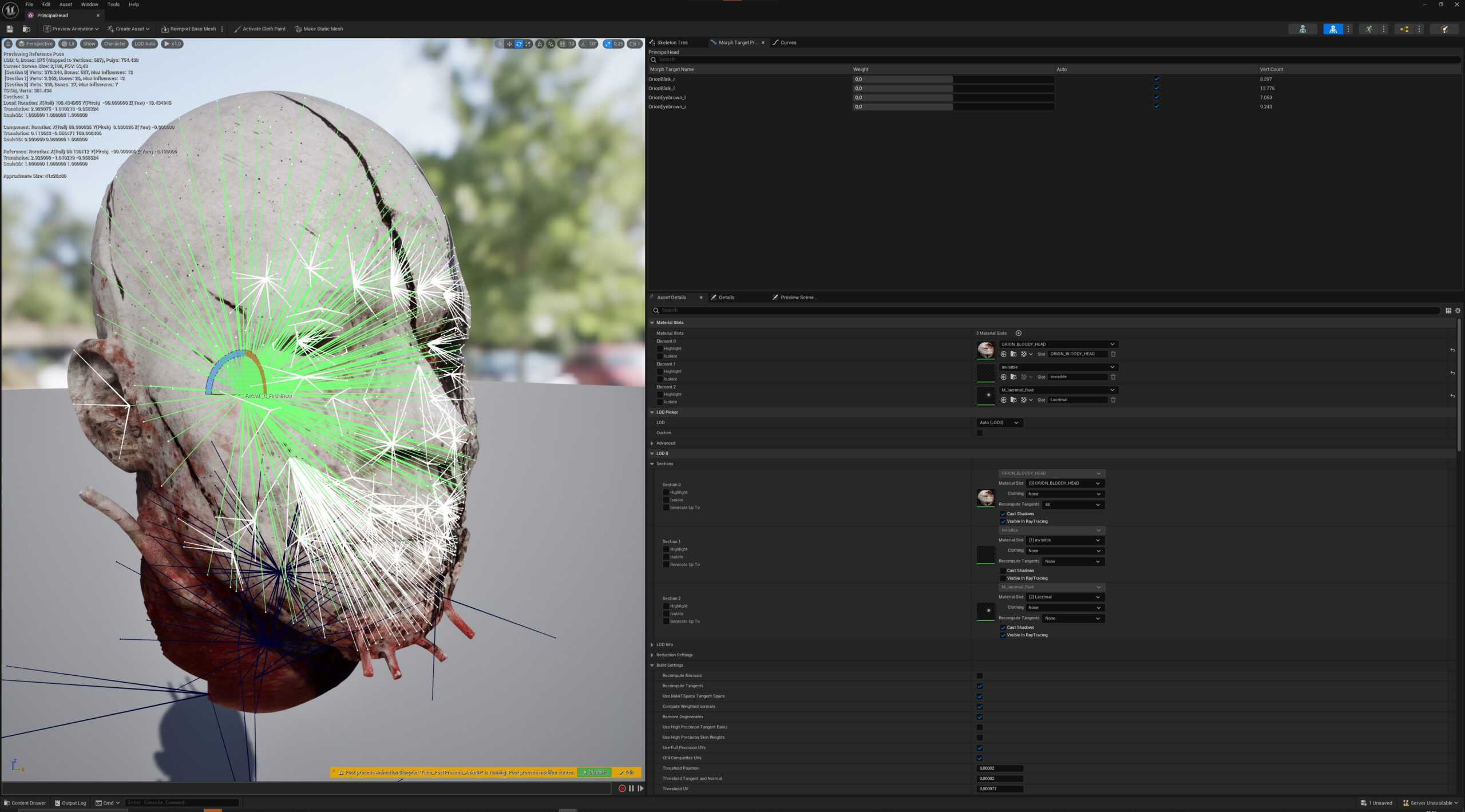Toggle the Custom LOD checkbox
Viewport: 1465px width, 812px height.
(x=980, y=433)
